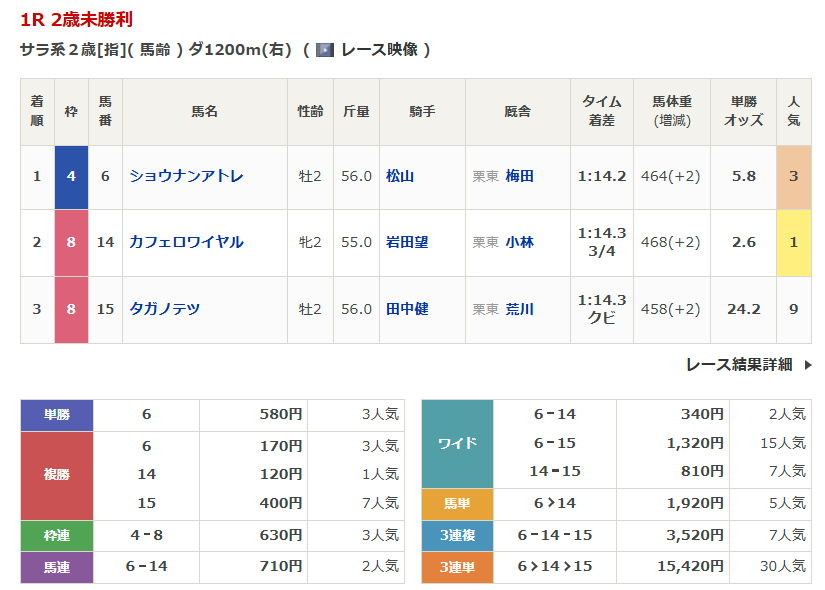The height and width of the screenshot is (590, 825).
Task: Click the race video icon
Action: (324, 50)
